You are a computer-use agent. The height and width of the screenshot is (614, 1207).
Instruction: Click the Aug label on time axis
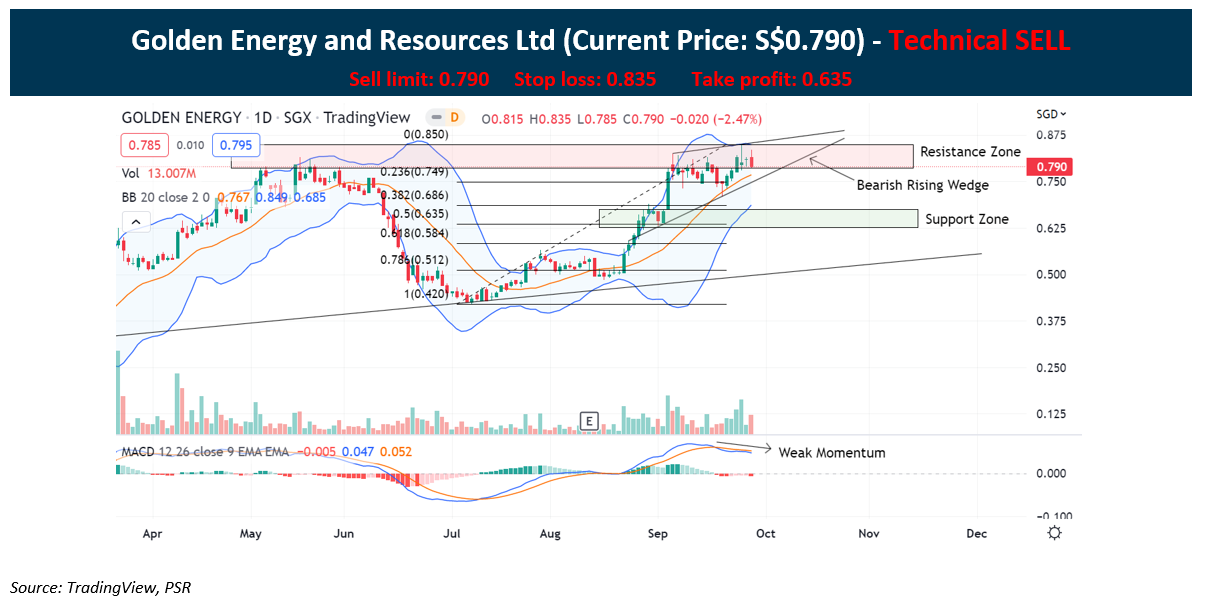coord(549,533)
